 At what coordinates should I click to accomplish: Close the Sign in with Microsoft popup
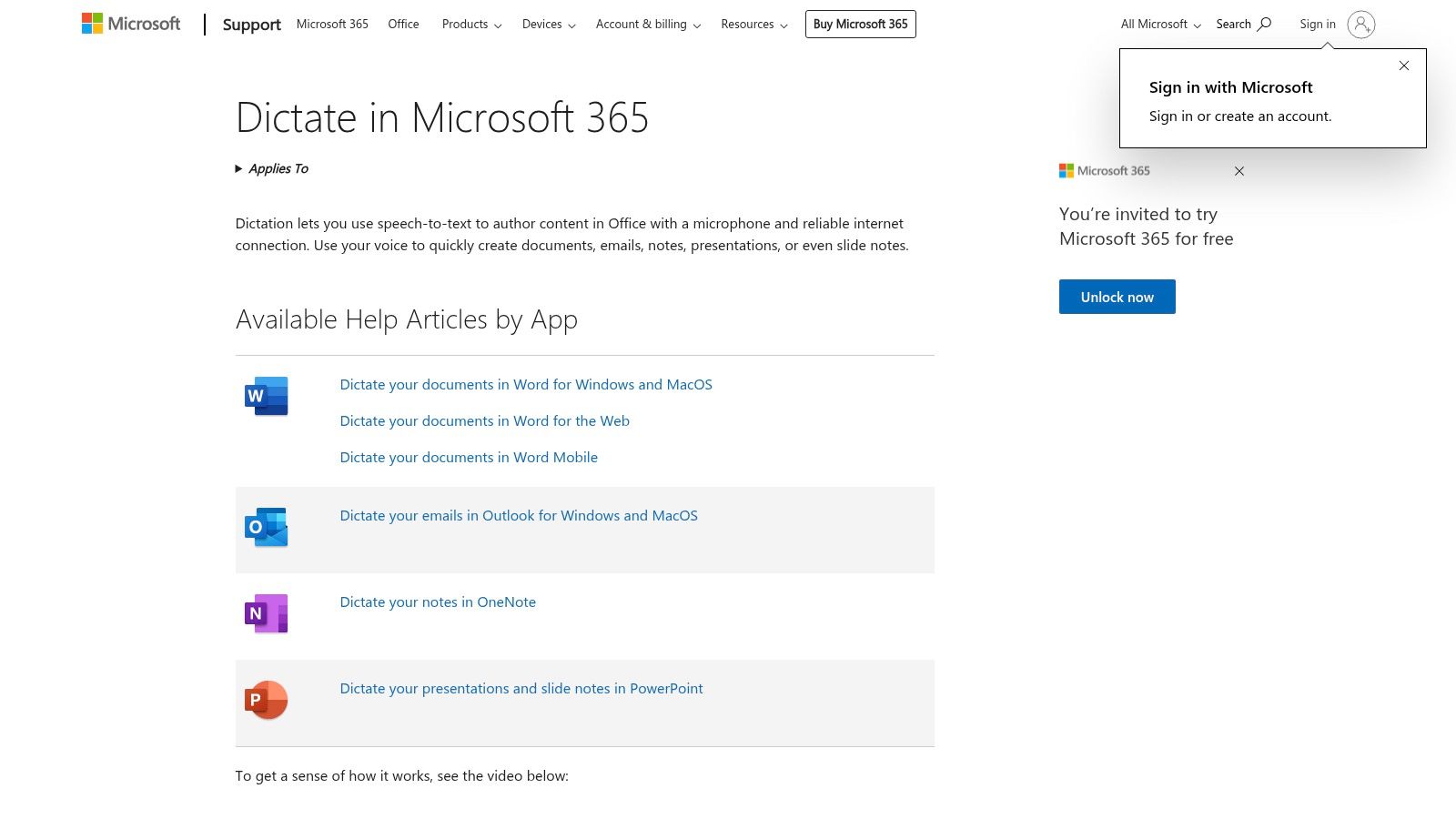click(x=1404, y=66)
